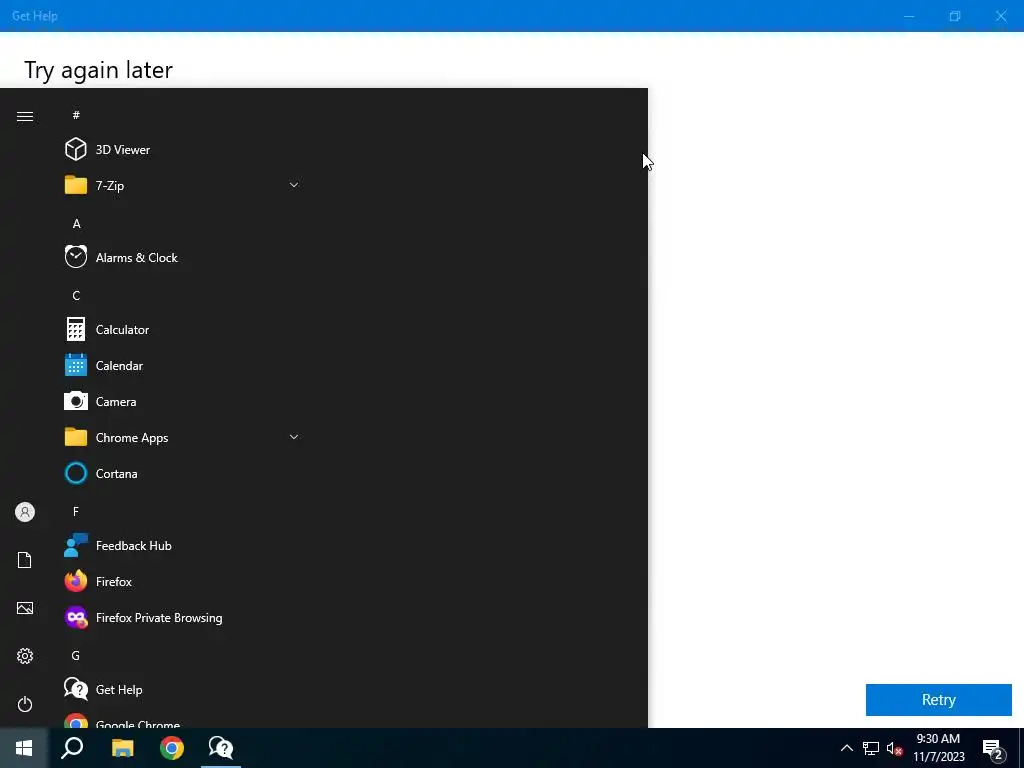Launch Firefox from the Start menu
The width and height of the screenshot is (1024, 768).
(x=183, y=581)
